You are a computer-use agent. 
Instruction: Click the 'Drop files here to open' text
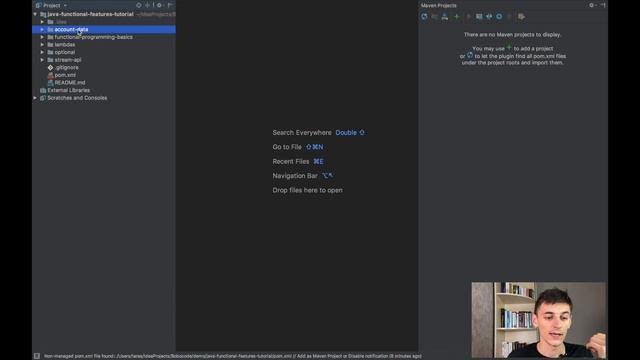pyautogui.click(x=307, y=190)
